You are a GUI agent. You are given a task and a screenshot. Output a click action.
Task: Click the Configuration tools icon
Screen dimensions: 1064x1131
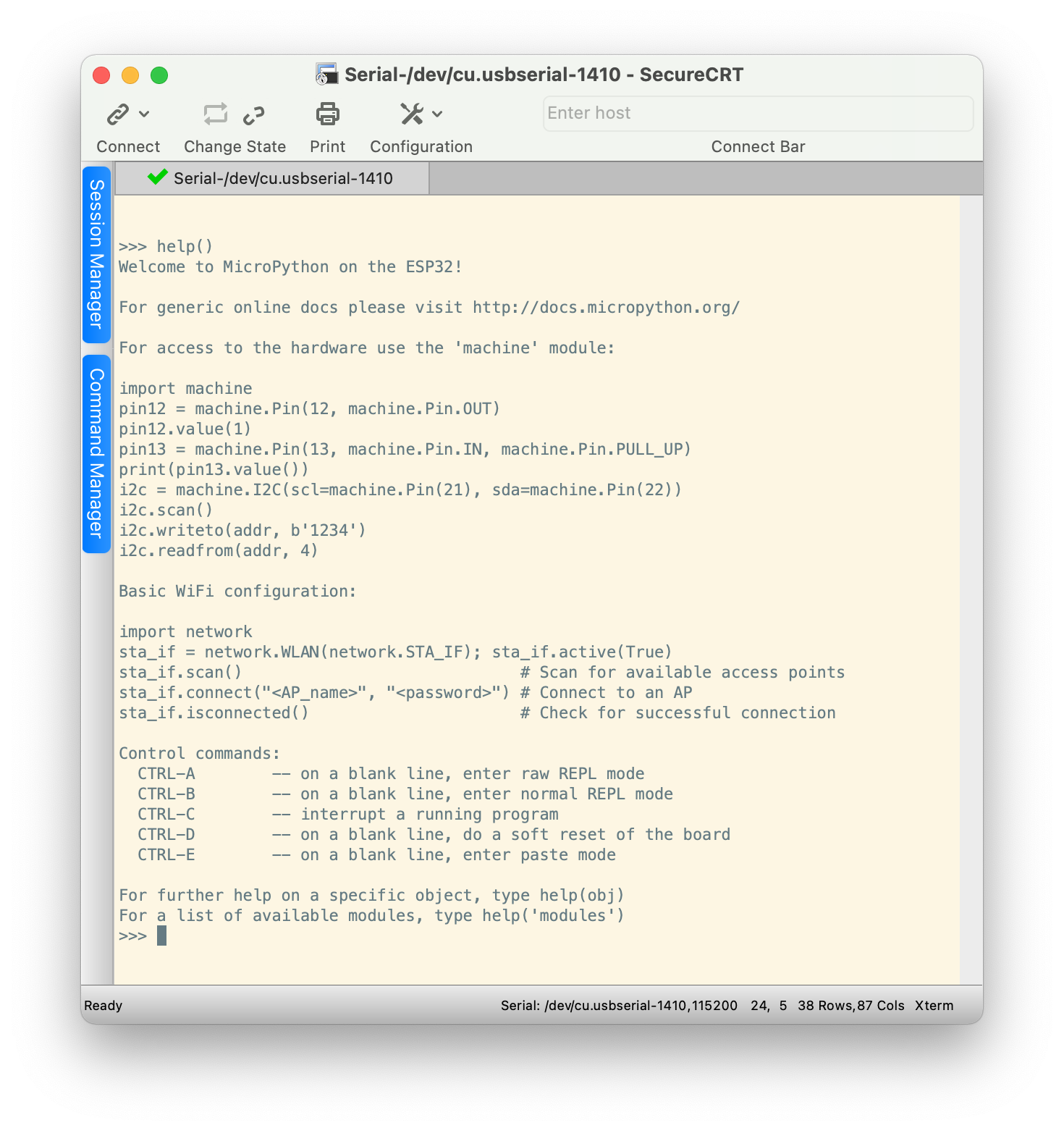412,114
